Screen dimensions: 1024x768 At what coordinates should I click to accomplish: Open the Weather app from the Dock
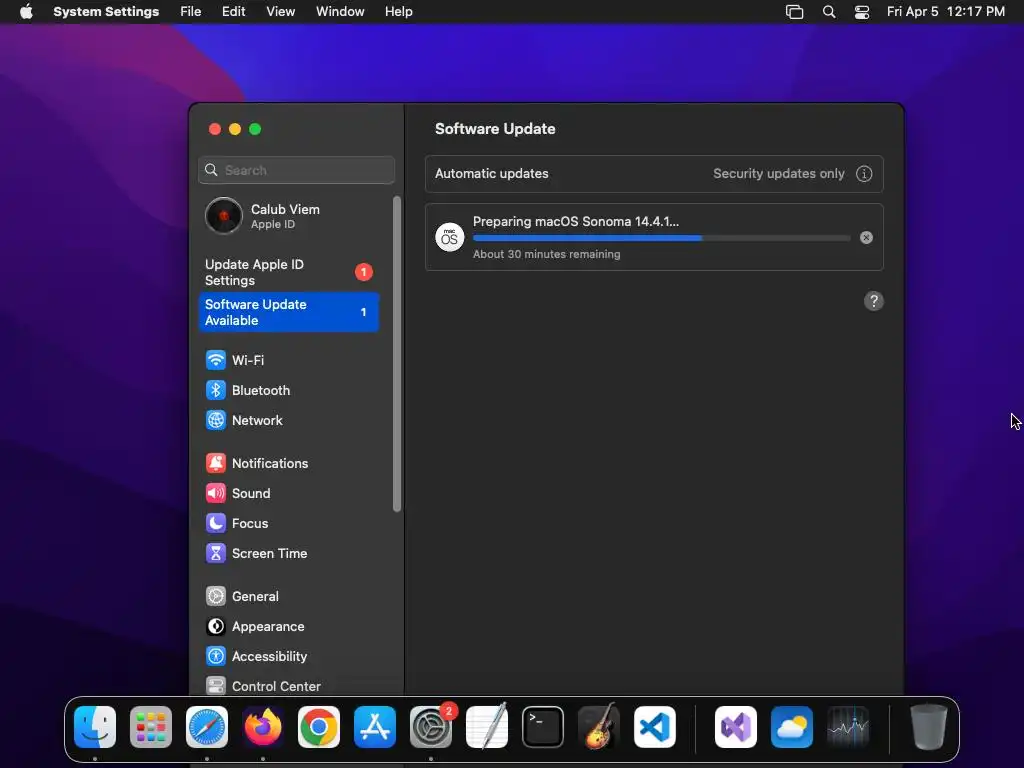[792, 727]
